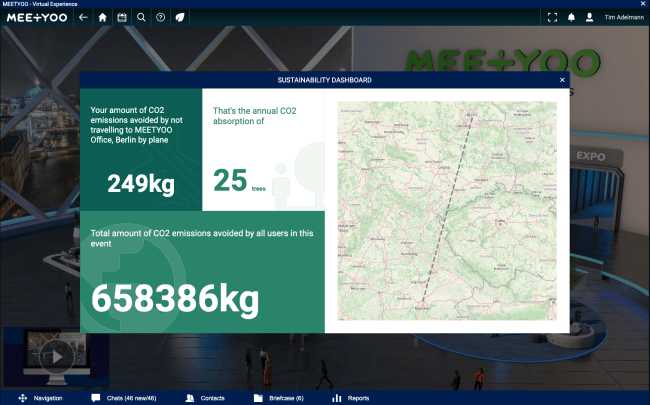Click 'Total amount of CO2 emissions avoided' text
The image size is (650, 405).
pos(201,238)
